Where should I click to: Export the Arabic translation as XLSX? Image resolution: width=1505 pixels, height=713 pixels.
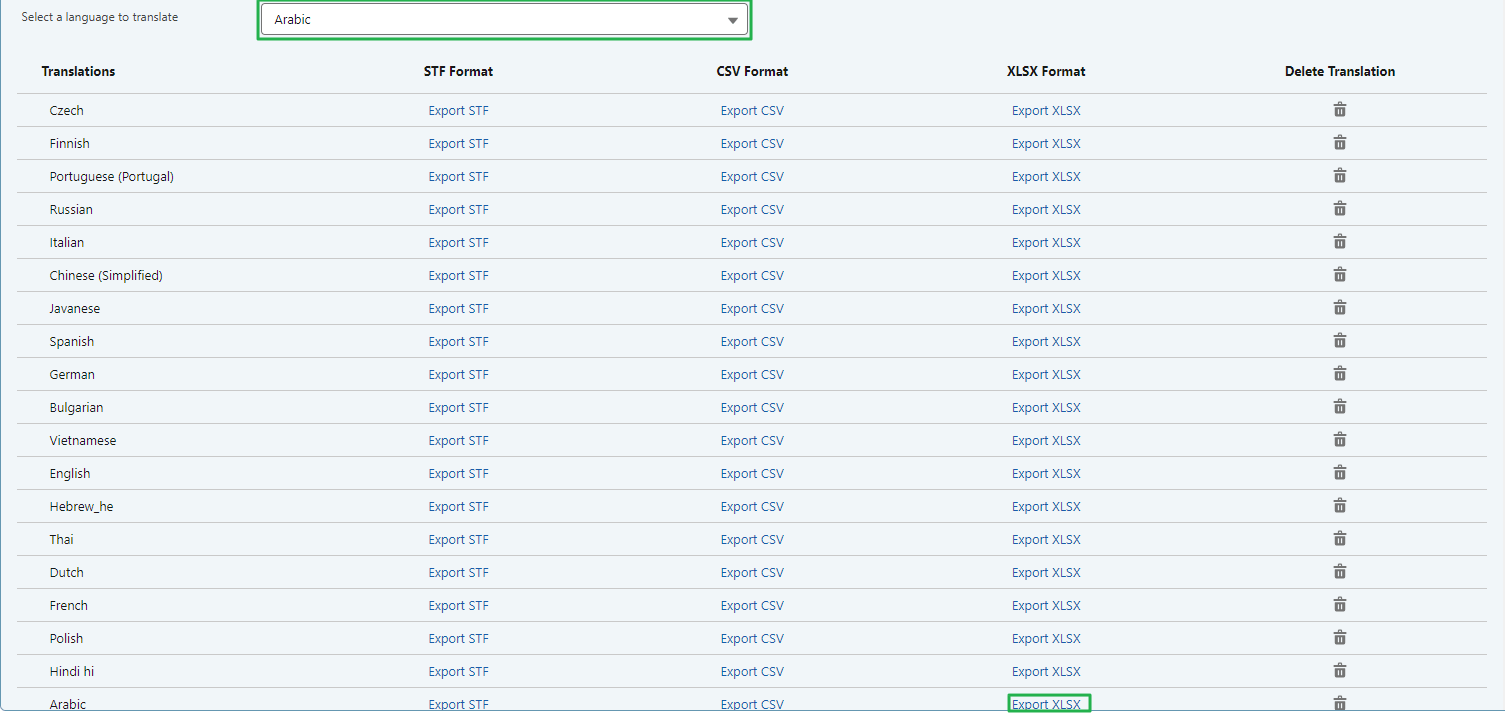(x=1046, y=703)
